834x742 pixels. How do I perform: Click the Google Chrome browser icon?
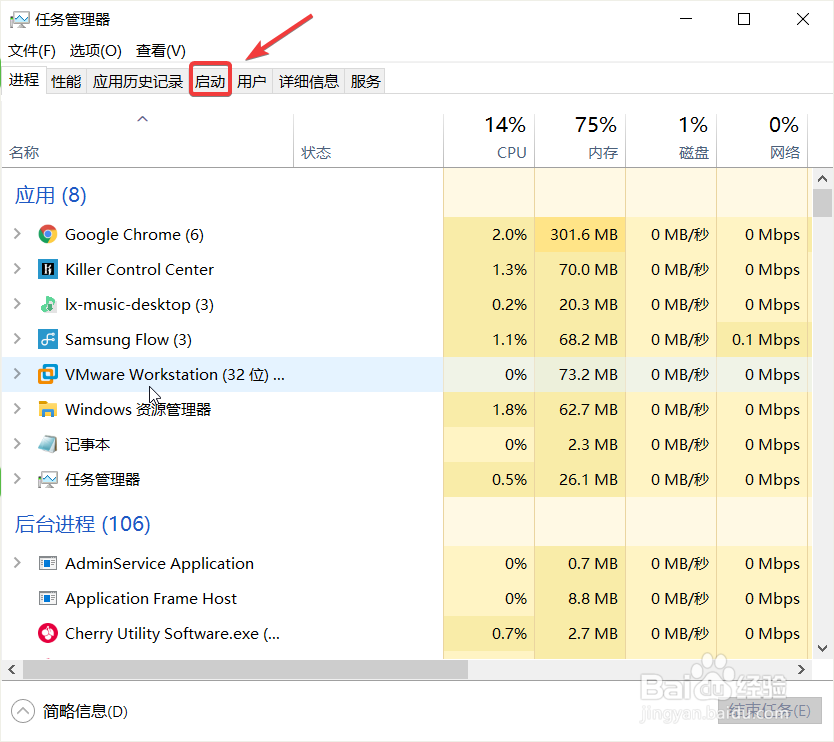point(47,234)
